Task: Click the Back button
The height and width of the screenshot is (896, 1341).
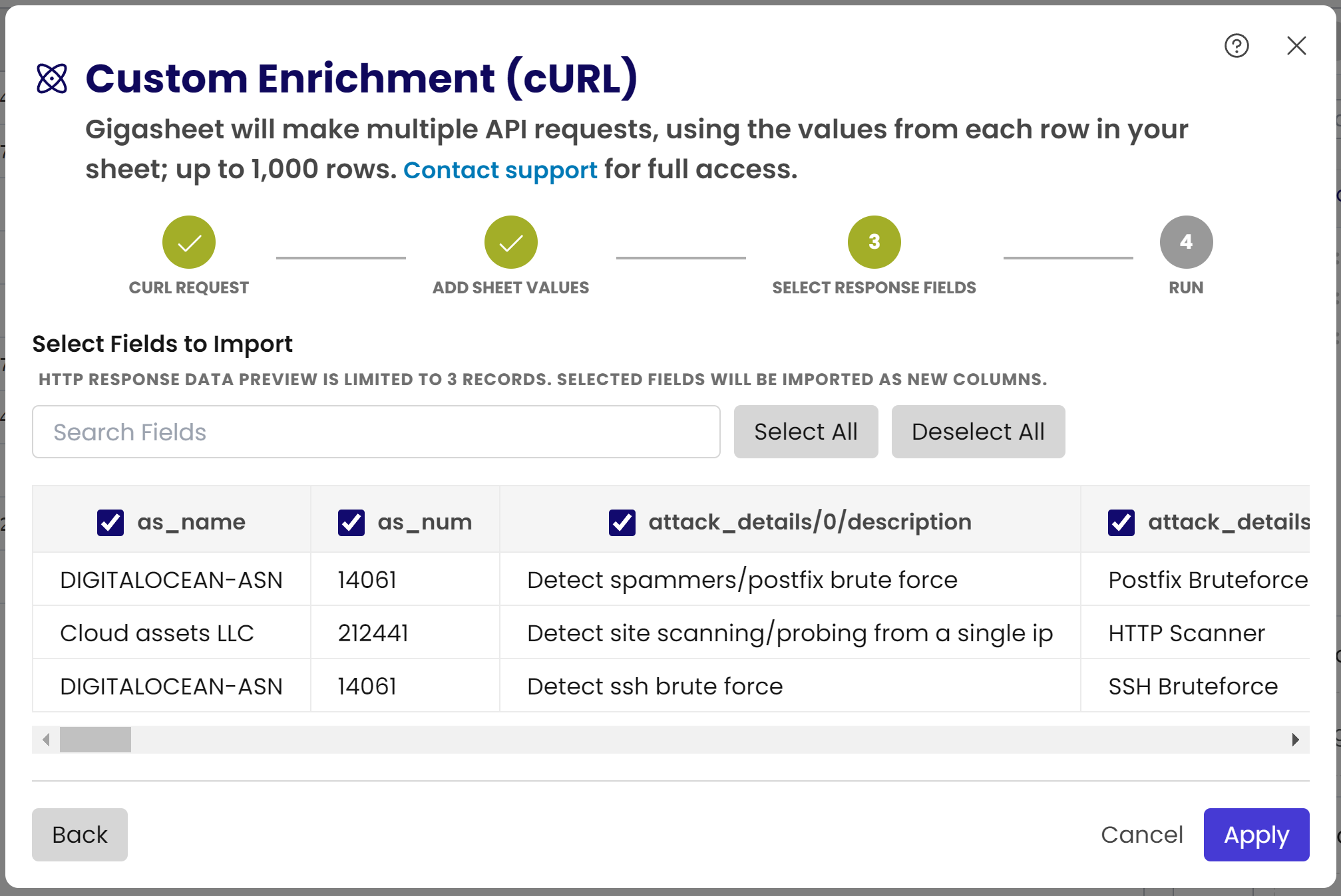Action: [79, 835]
